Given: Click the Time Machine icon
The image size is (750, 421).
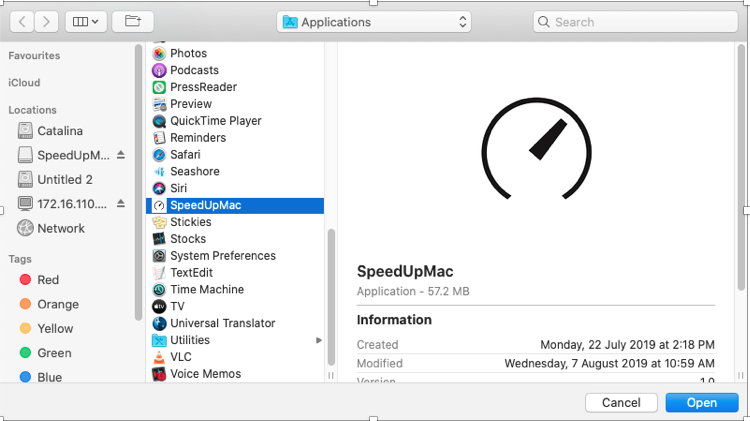Looking at the screenshot, I should coord(159,289).
